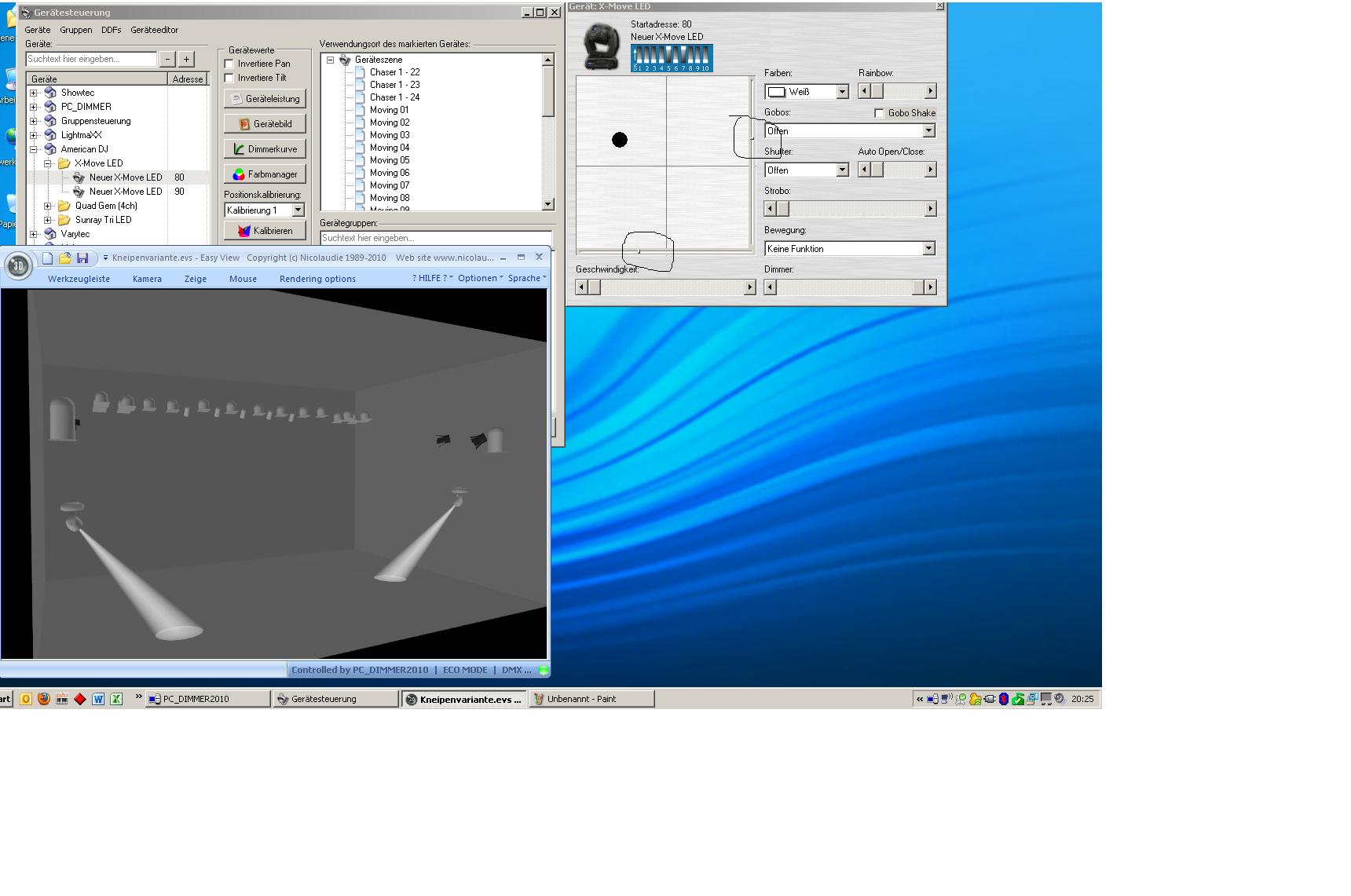Open the Easy View quick access arrow
1351x896 pixels.
tap(105, 258)
